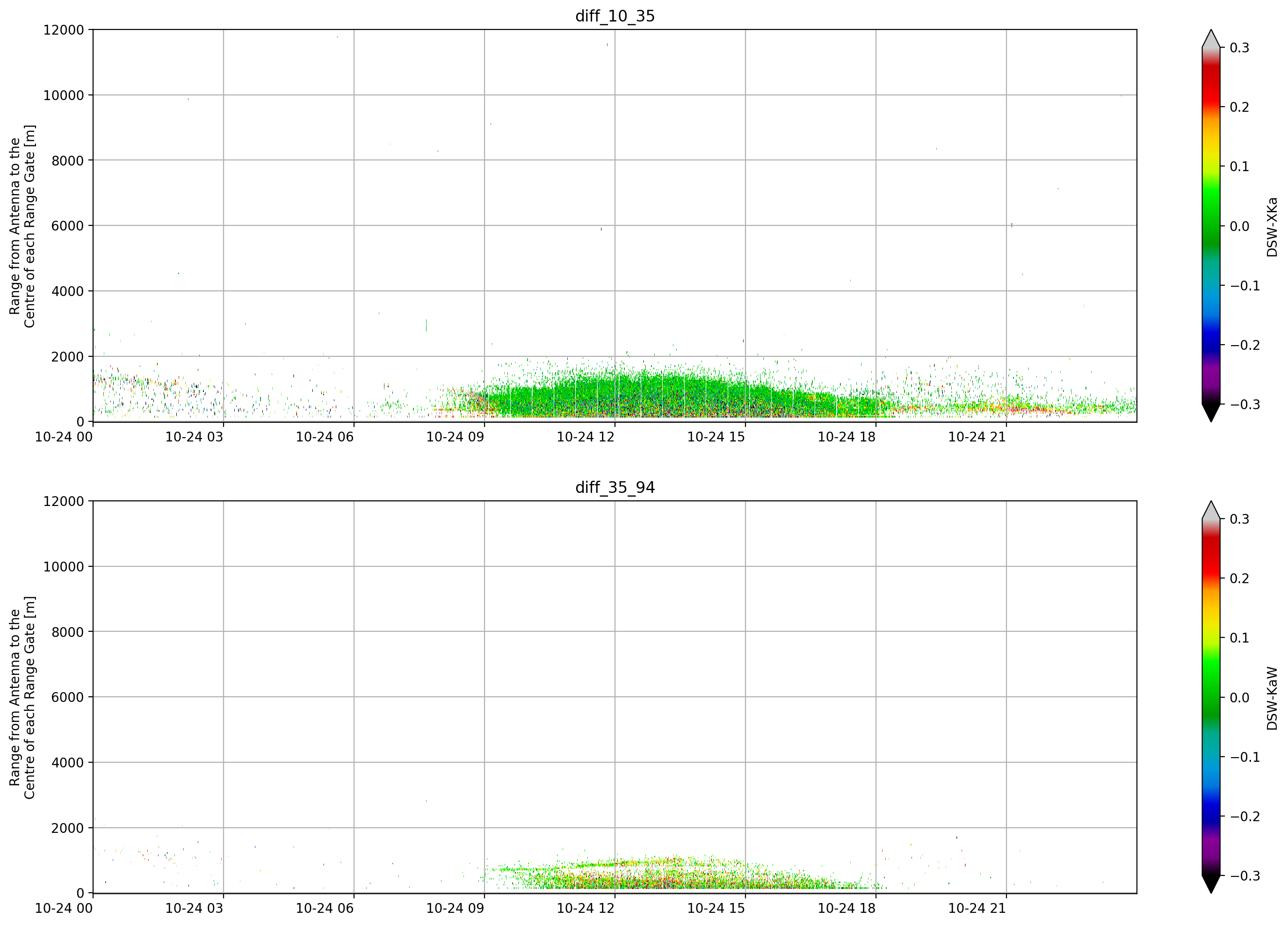1288x925 pixels.
Task: Click '10-24 03' x-tick under diff_10_35 plot
Action: pos(194,437)
